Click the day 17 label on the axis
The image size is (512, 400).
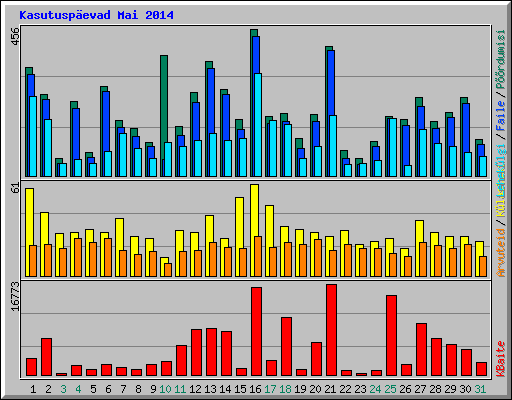coord(270,389)
